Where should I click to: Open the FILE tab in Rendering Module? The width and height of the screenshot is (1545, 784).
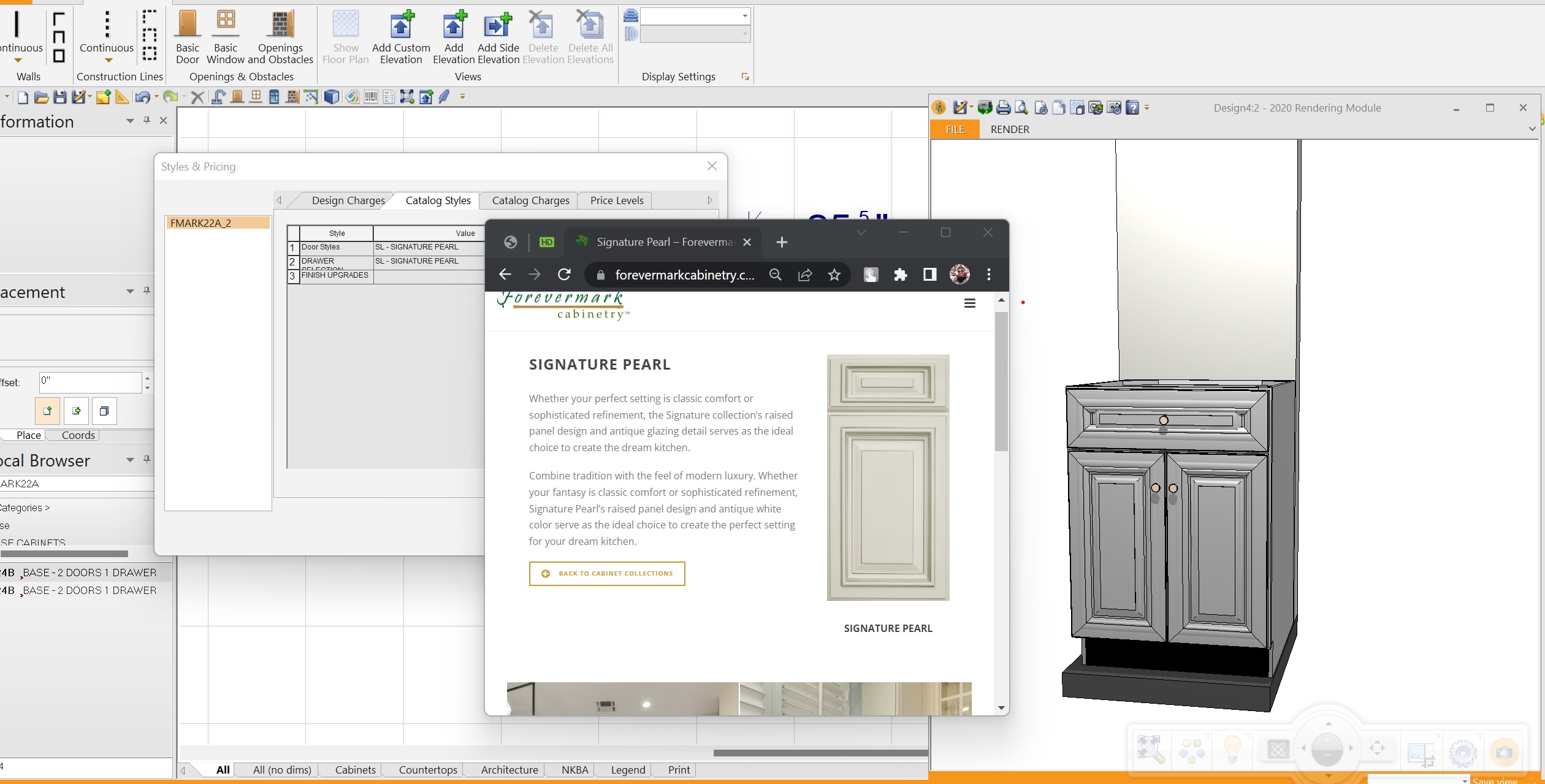click(x=955, y=129)
